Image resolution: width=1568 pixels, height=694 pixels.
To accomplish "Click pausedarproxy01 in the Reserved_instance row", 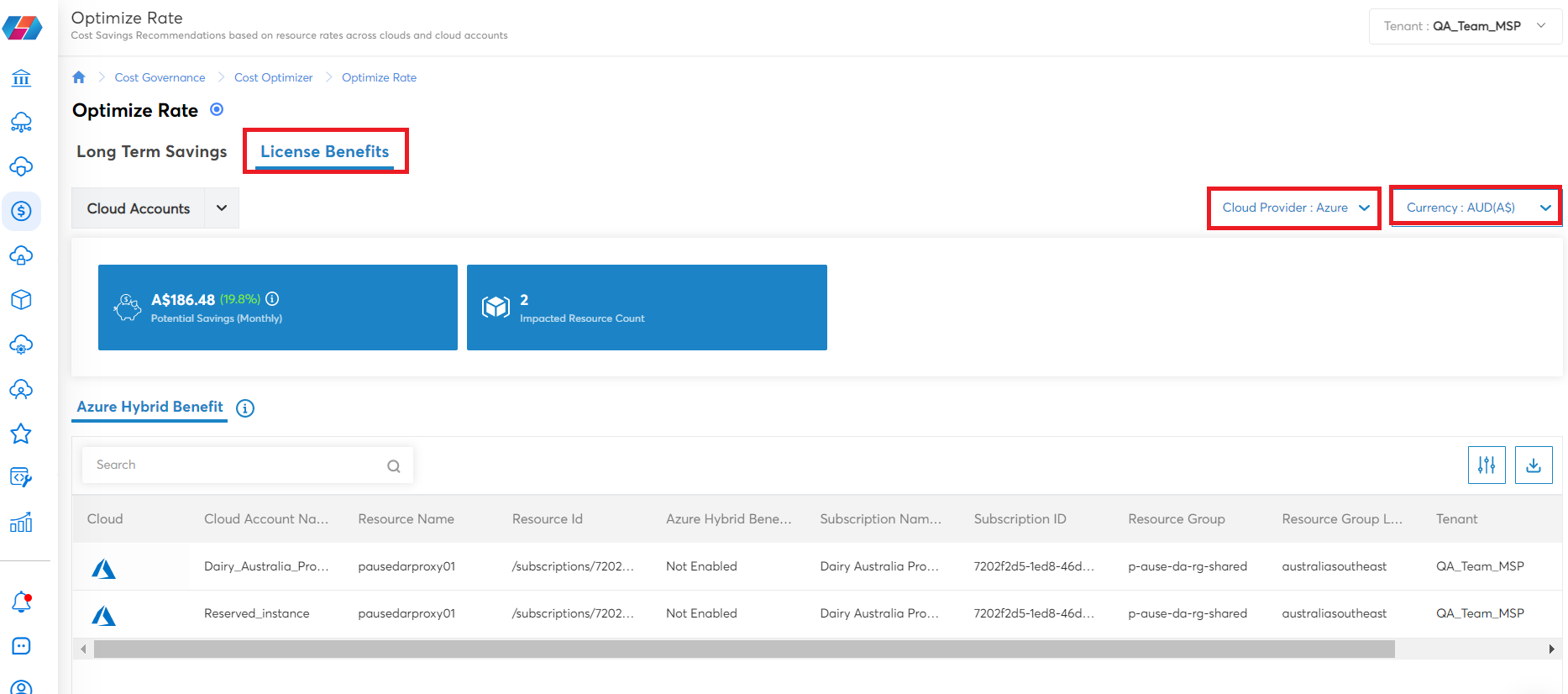I will point(406,613).
